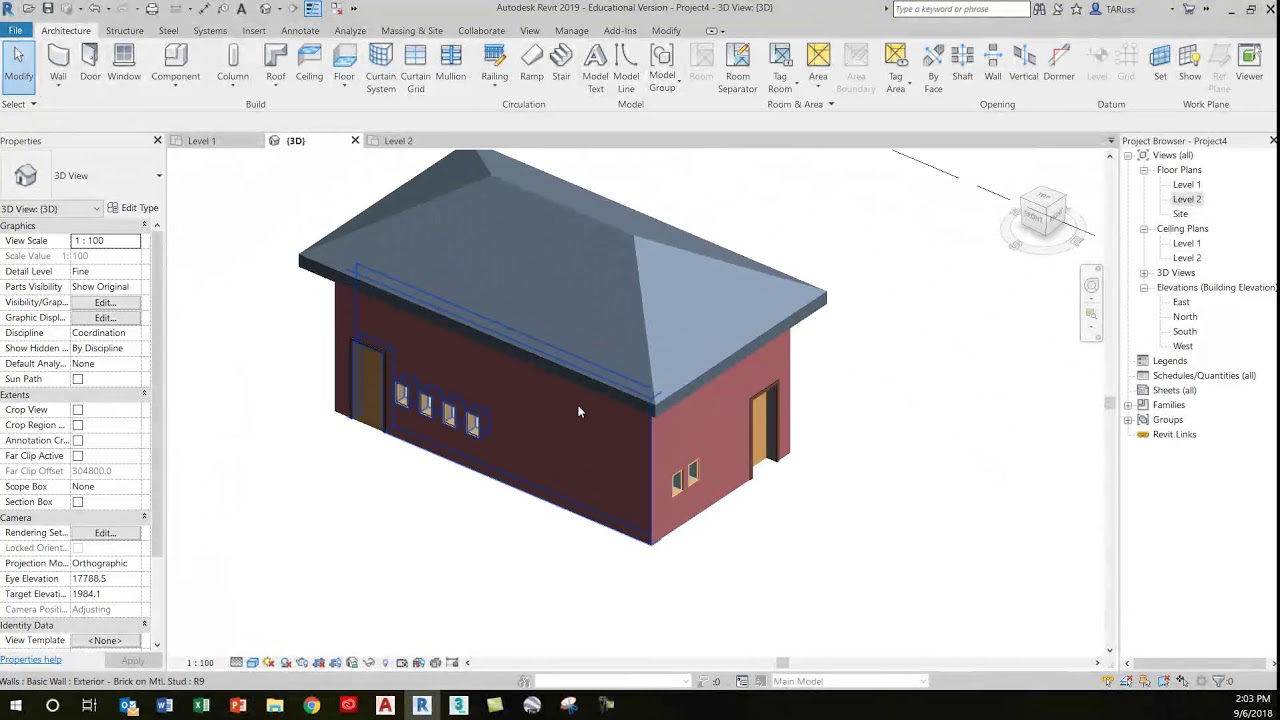This screenshot has width=1280, height=720.
Task: Open the Annotate ribbon tab
Action: coord(300,30)
